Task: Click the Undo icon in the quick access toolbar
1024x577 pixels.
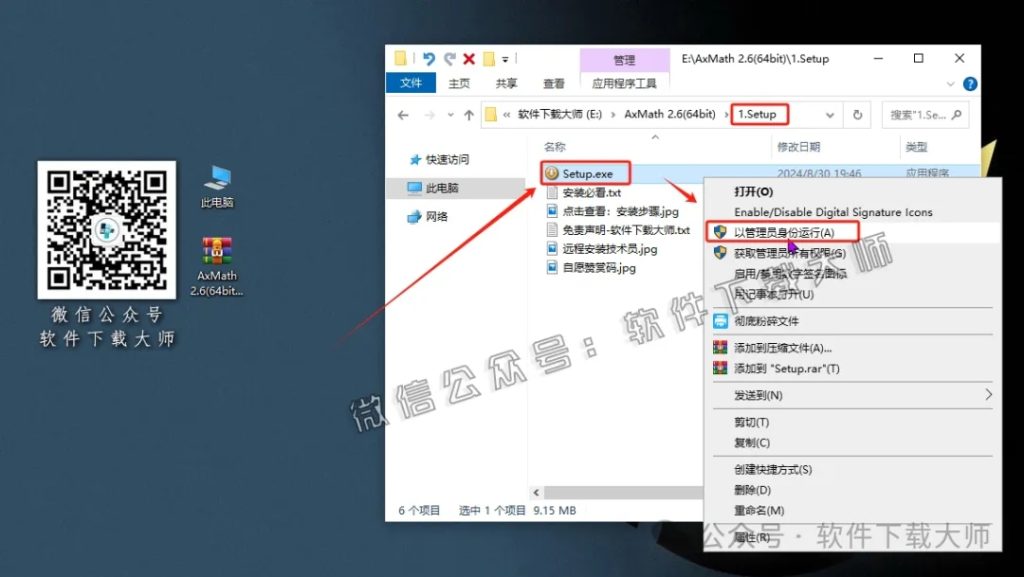Action: tap(430, 59)
